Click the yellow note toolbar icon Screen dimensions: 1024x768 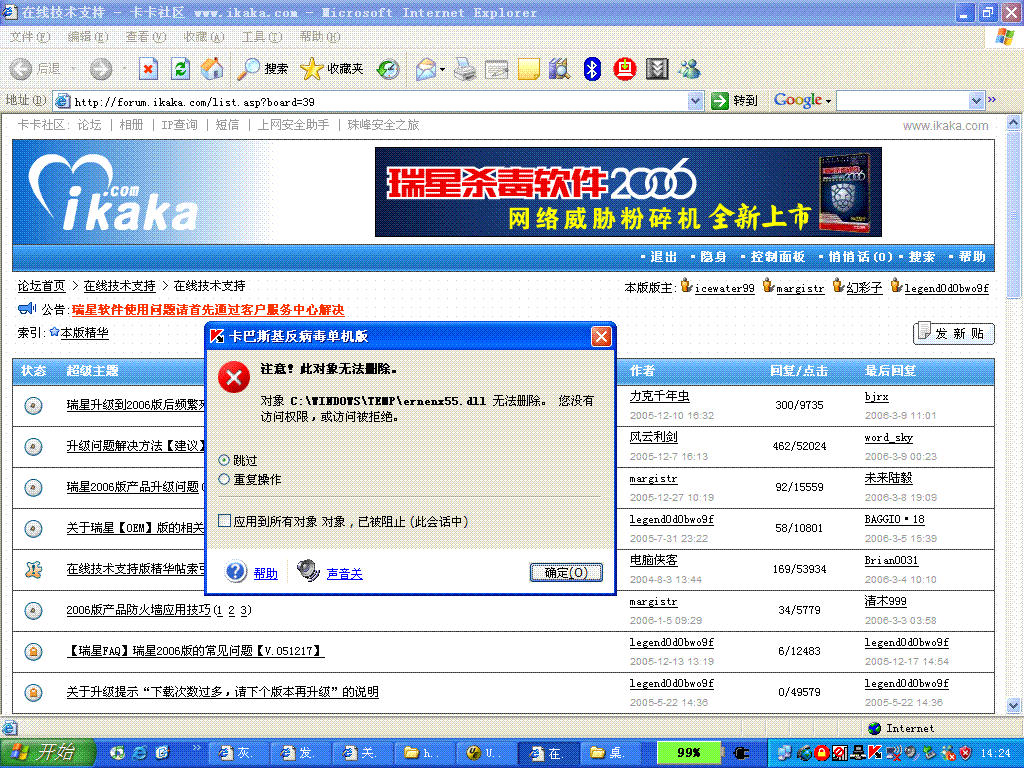coord(528,69)
